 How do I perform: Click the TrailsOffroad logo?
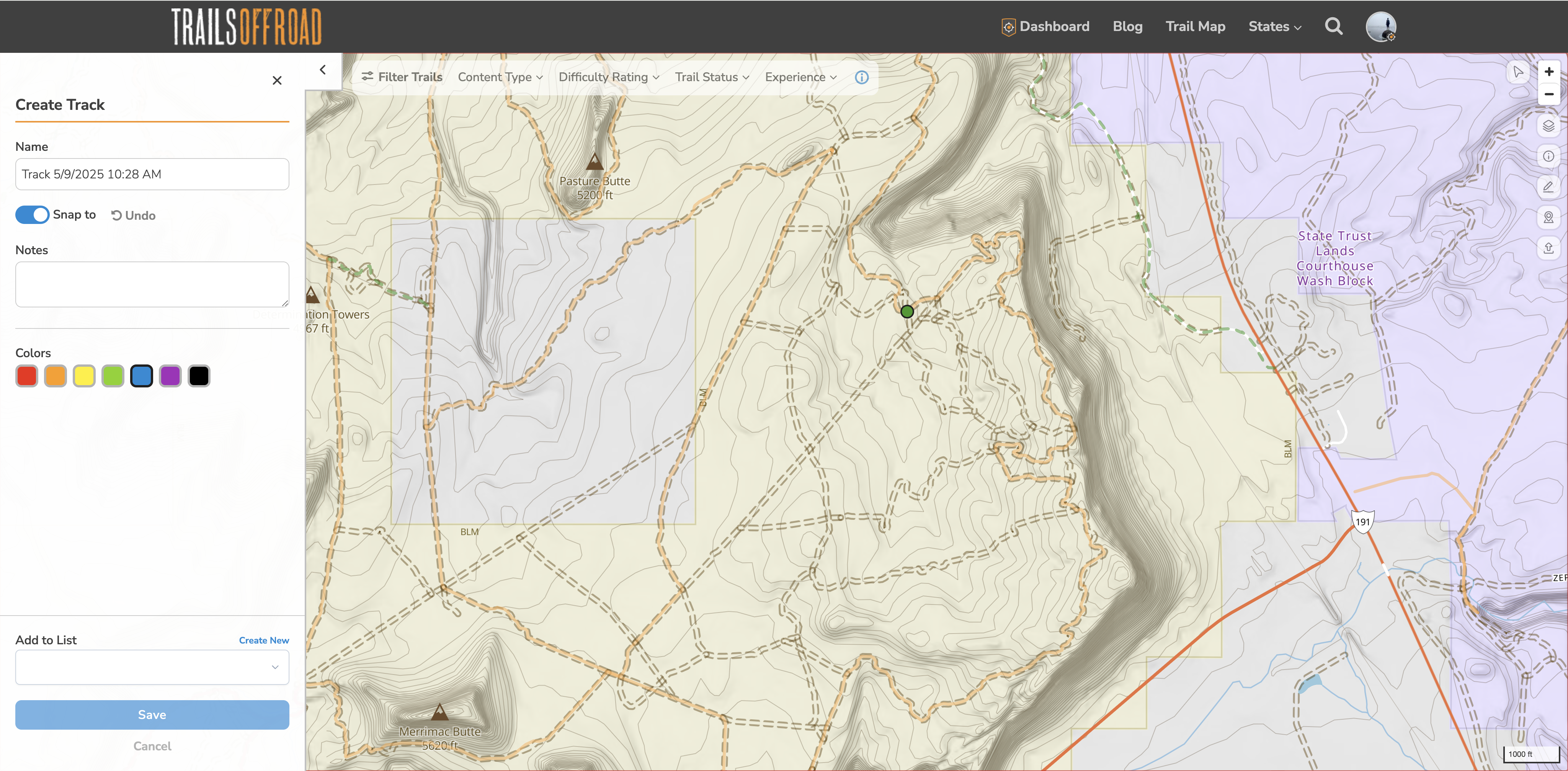click(246, 26)
